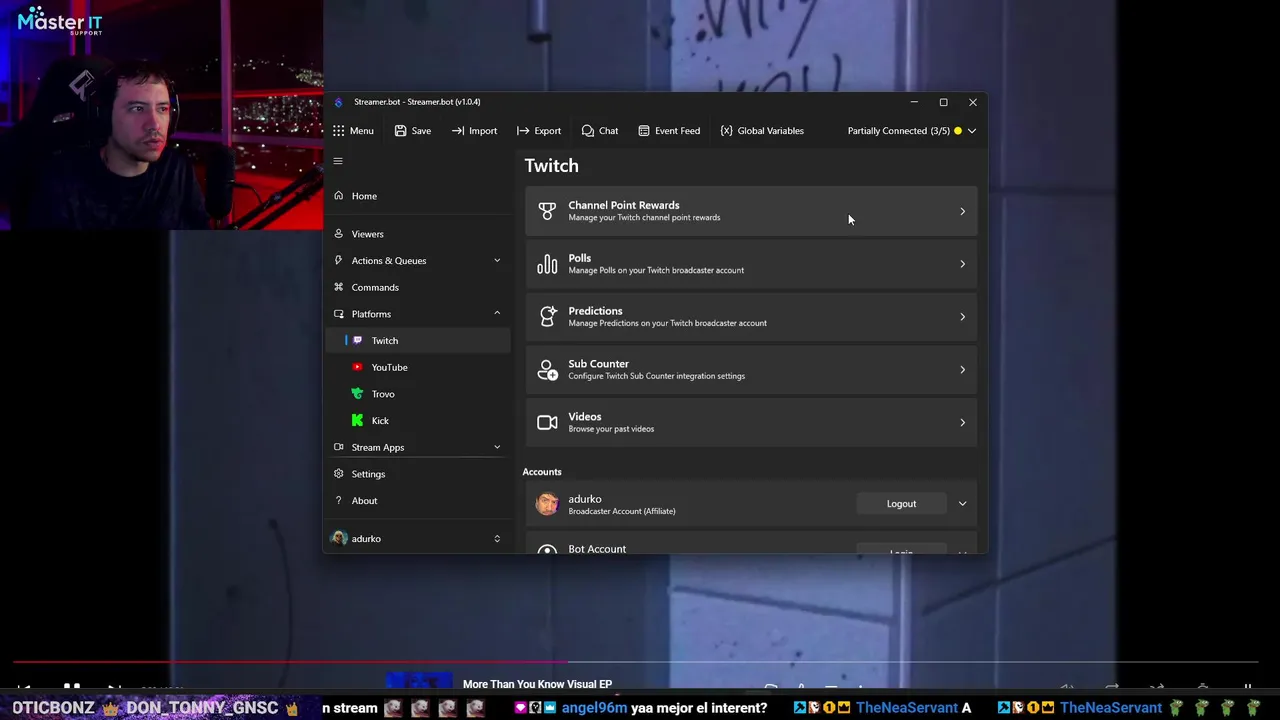Viewport: 1280px width, 720px height.
Task: Select YouTube platform in sidebar
Action: 418,367
